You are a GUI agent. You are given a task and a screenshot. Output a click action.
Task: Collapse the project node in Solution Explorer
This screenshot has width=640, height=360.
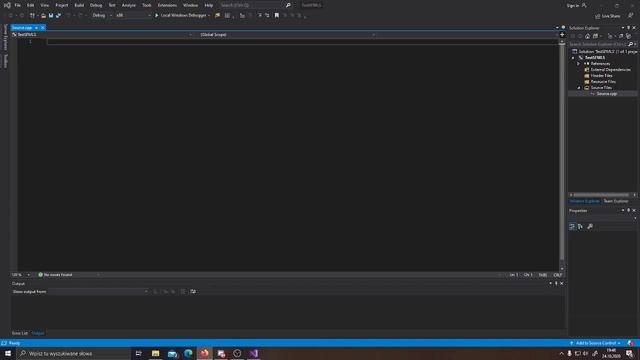click(x=573, y=58)
